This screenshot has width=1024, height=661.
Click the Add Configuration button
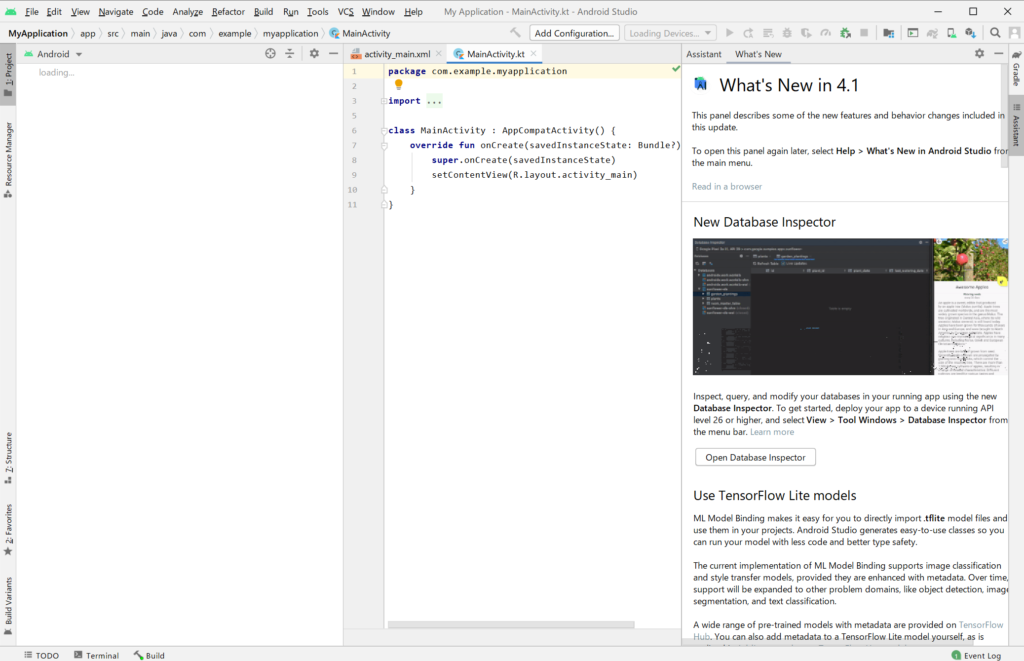(x=574, y=33)
